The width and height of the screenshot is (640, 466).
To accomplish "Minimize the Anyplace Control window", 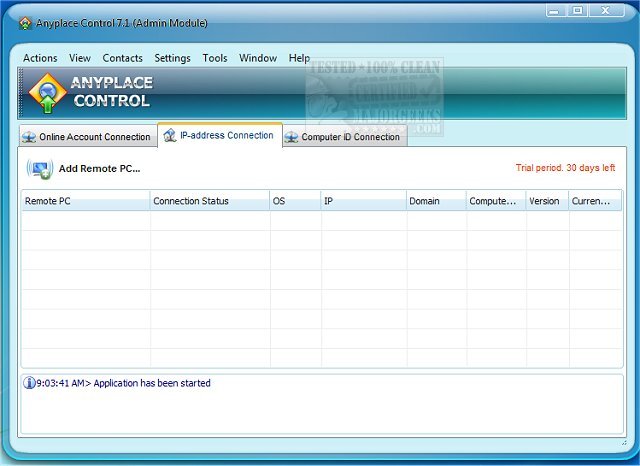I will coord(554,11).
